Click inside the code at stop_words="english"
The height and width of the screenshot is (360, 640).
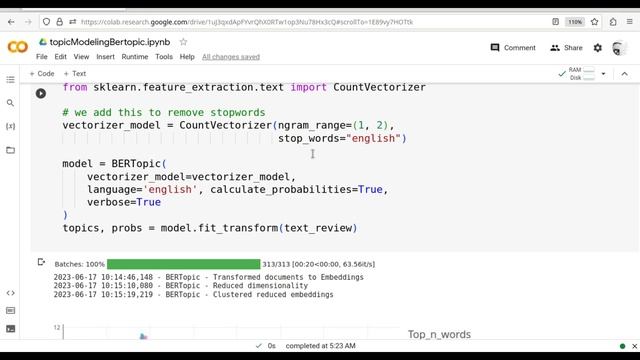pyautogui.click(x=342, y=138)
